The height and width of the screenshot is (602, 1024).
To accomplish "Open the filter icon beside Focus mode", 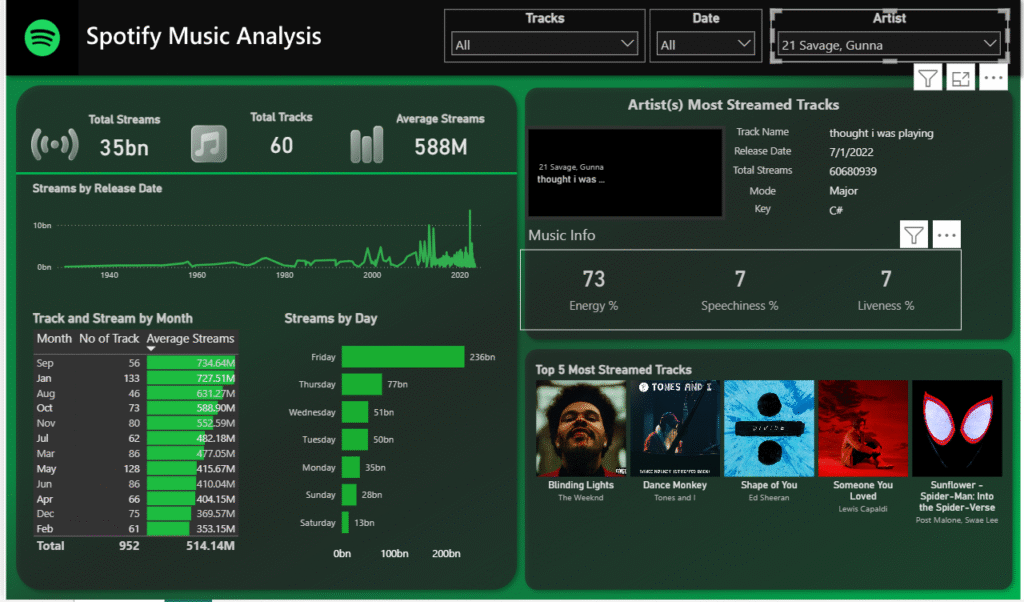I will pyautogui.click(x=927, y=78).
